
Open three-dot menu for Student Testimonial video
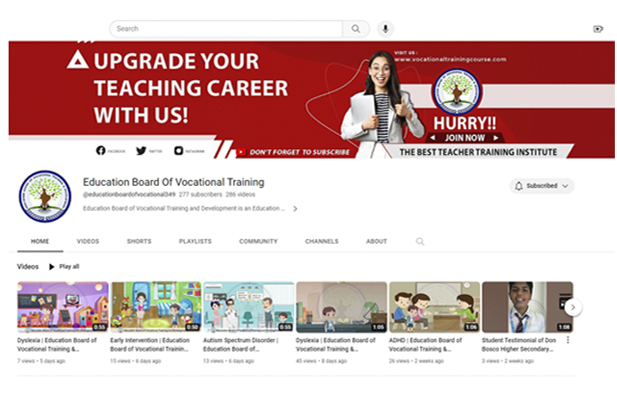click(x=567, y=340)
